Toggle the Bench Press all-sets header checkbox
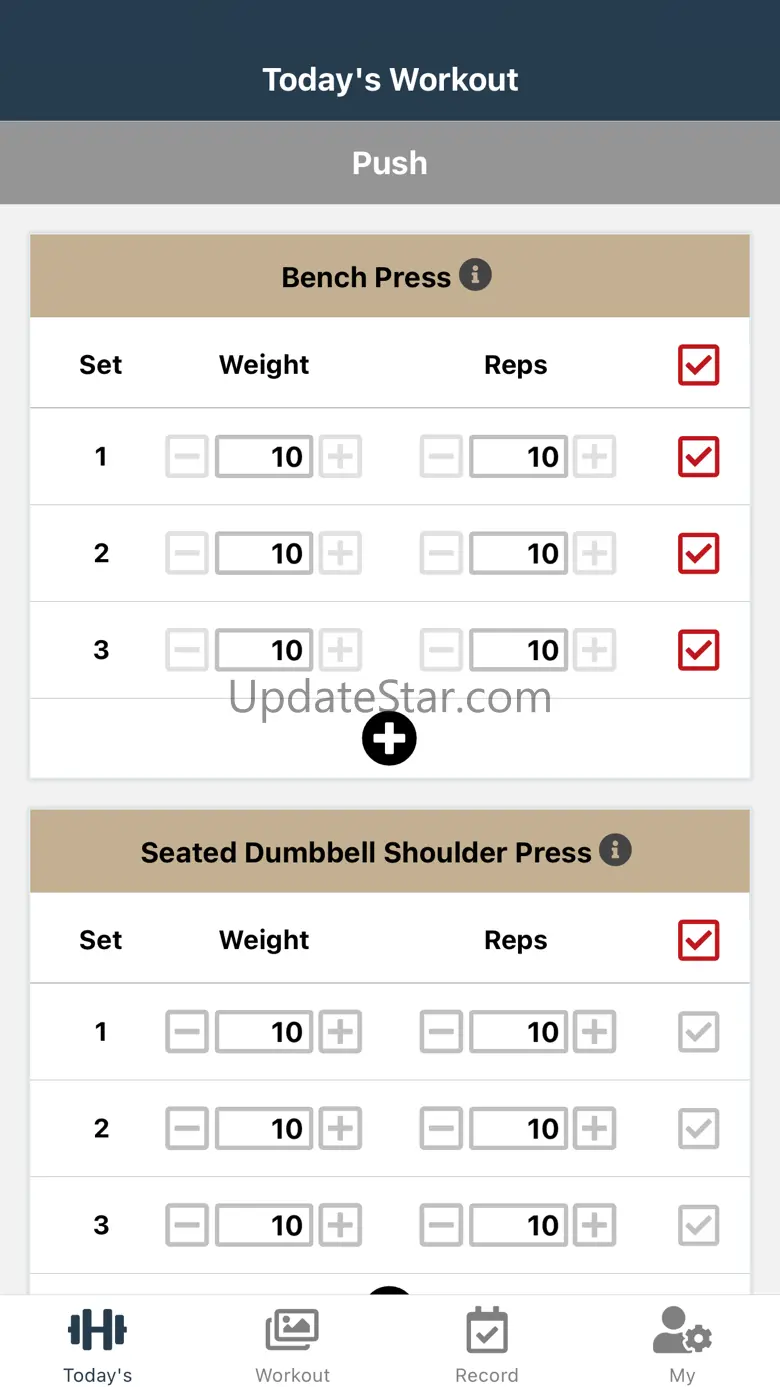 click(x=698, y=365)
